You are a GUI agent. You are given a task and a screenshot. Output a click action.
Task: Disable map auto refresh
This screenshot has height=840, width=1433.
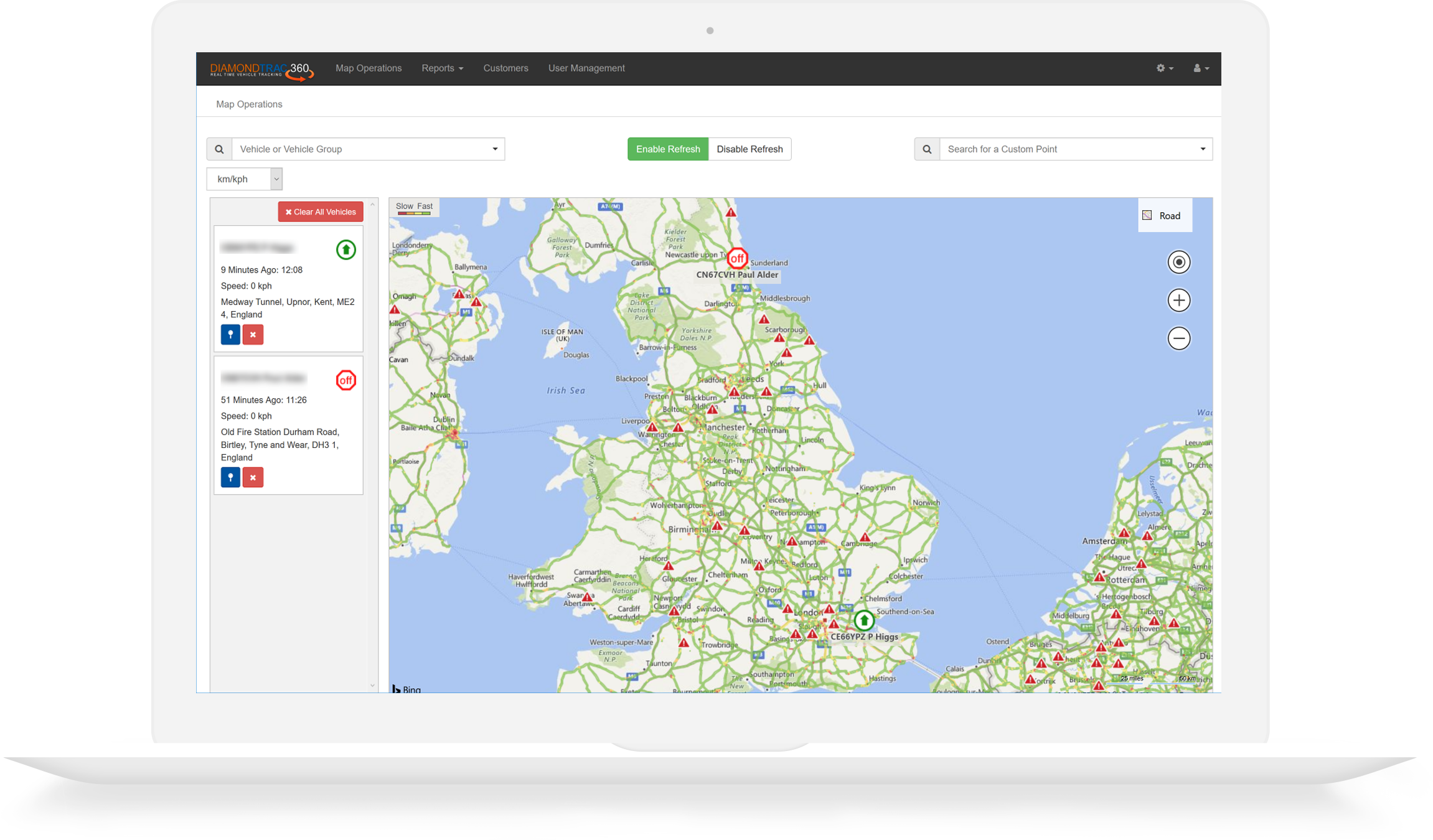point(749,149)
